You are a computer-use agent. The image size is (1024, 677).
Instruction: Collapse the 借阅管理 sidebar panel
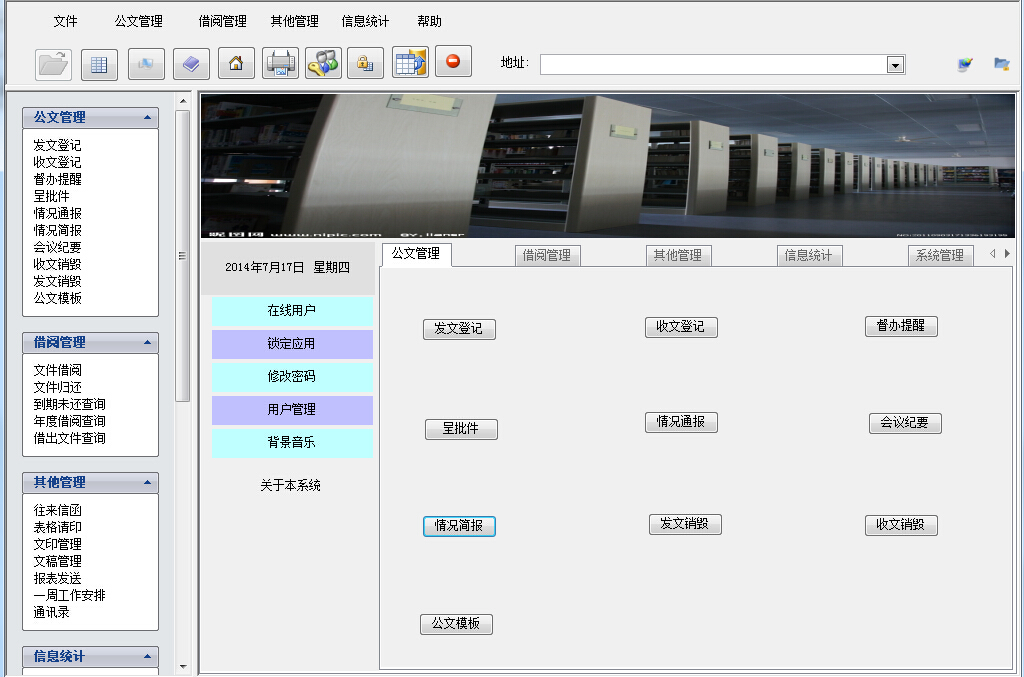148,342
